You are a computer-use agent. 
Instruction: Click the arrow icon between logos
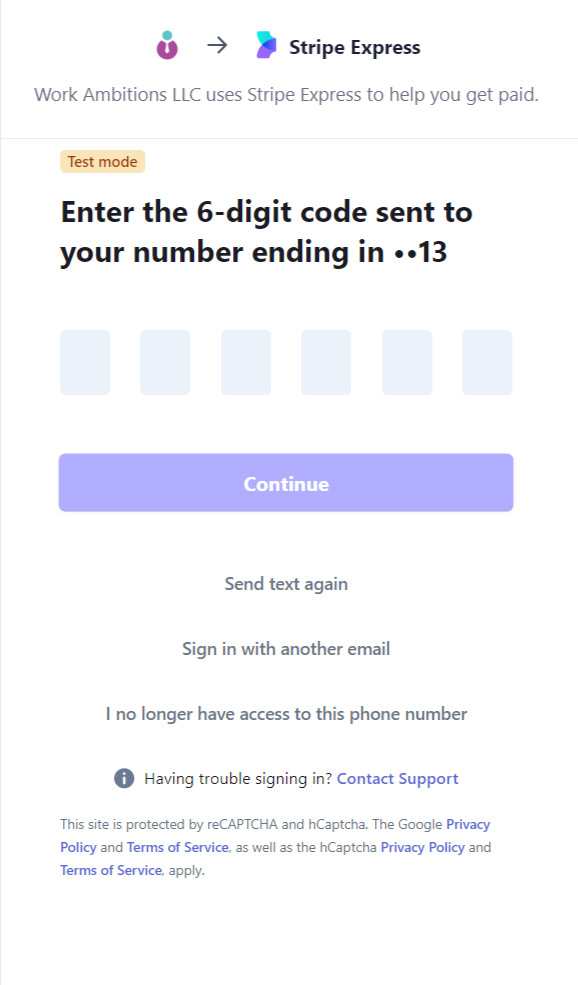217,45
